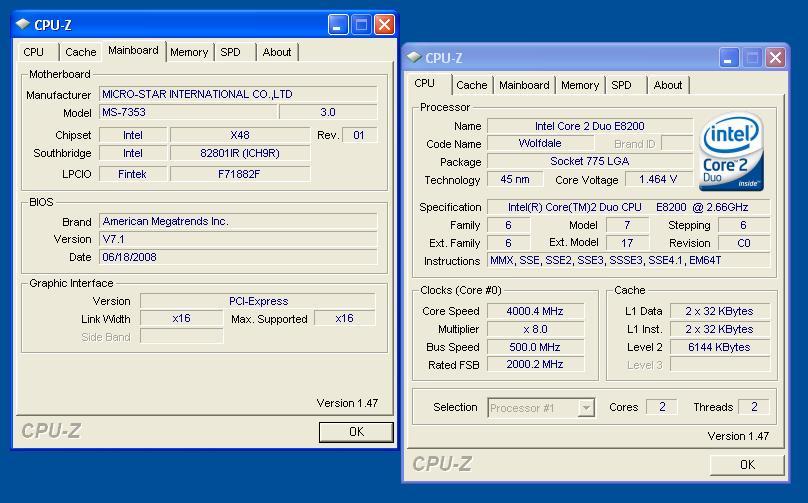
Task: Click the L1 Inst. 2 x 32 KBytes value
Action: click(x=720, y=329)
